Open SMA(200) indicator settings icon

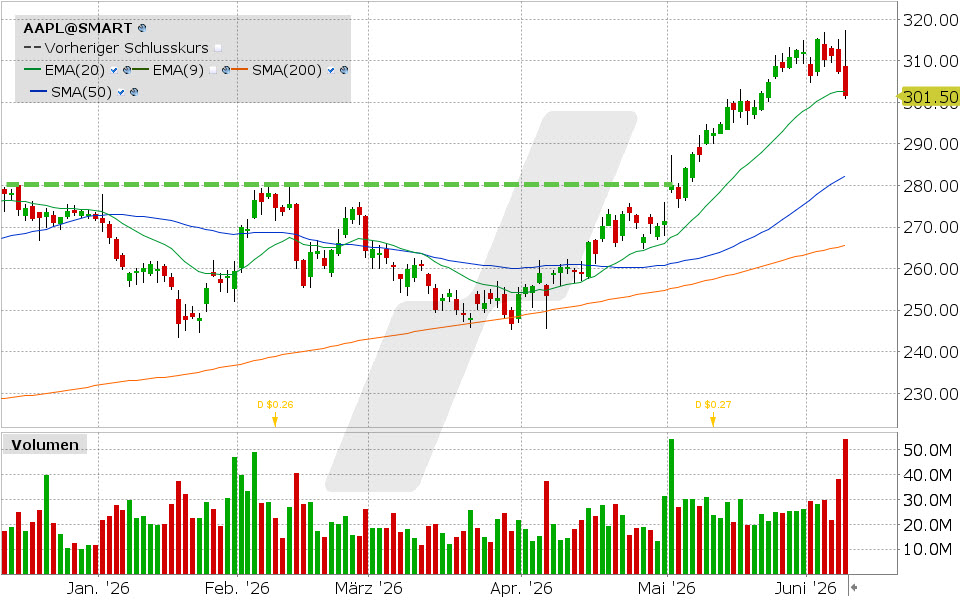[x=344, y=70]
